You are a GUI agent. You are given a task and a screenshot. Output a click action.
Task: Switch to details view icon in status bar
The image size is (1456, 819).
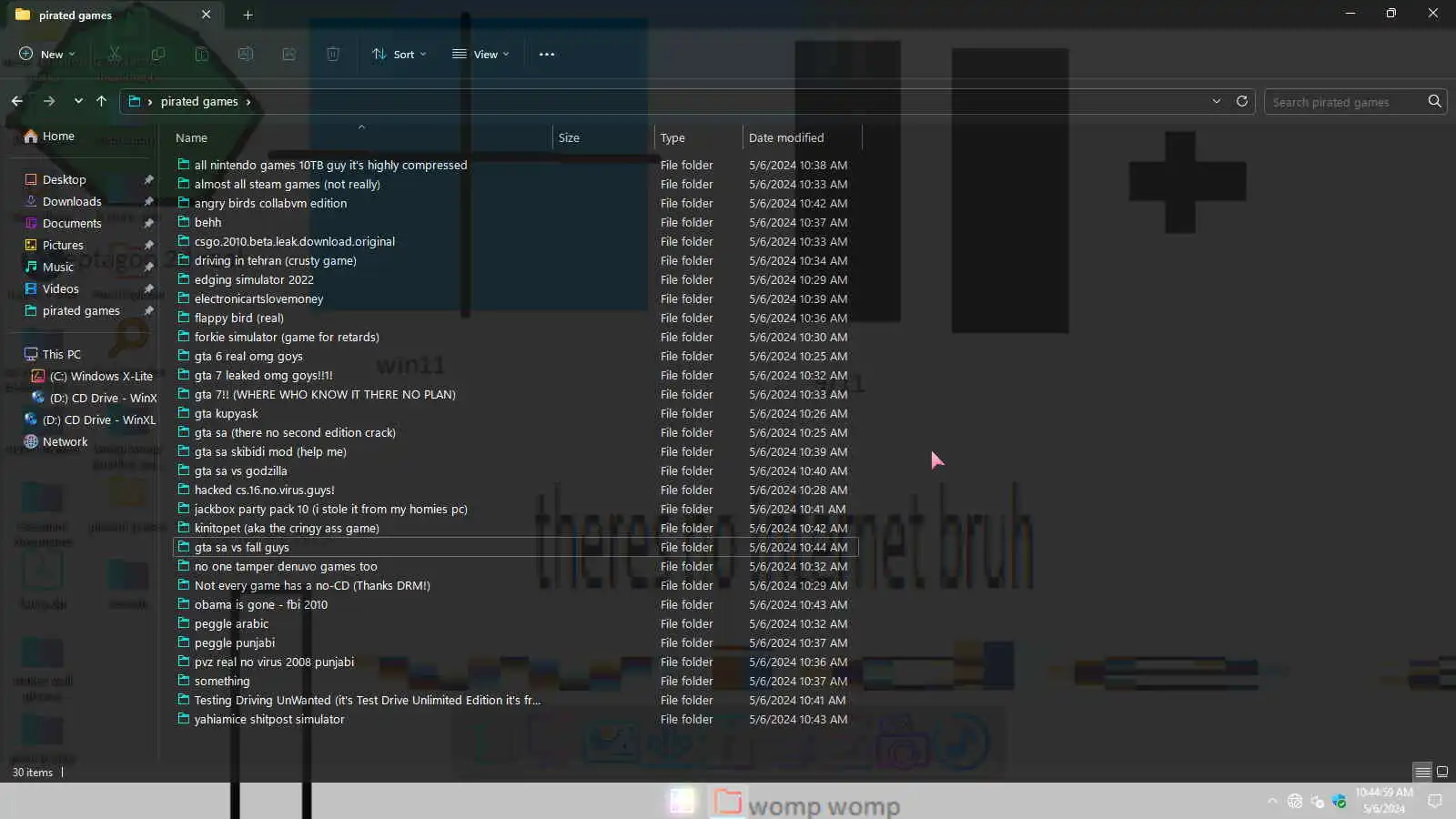click(1422, 772)
